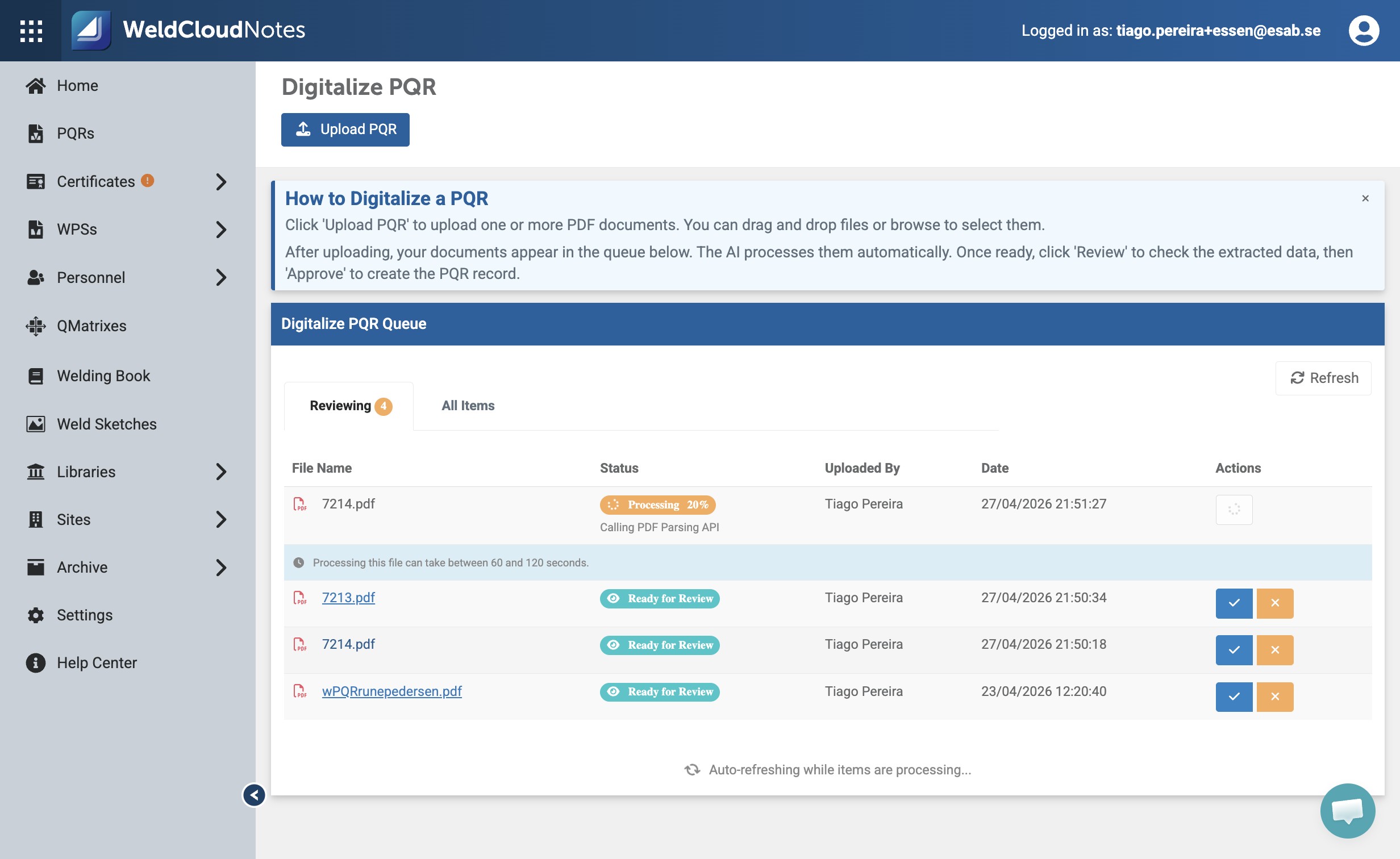The width and height of the screenshot is (1400, 859).
Task: Click Ready for Review badge for wPQRrunepedersen.pdf
Action: [x=660, y=691]
